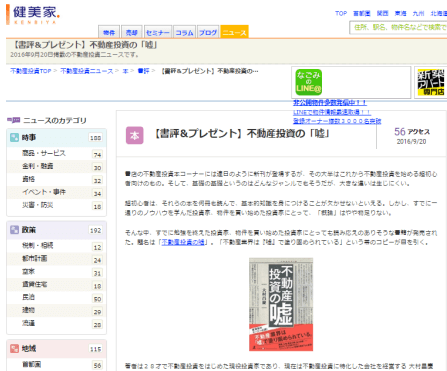Image resolution: width=447 pixels, height=371 pixels.
Task: Open the 非公開物件多数発信中 link
Action: pos(330,102)
